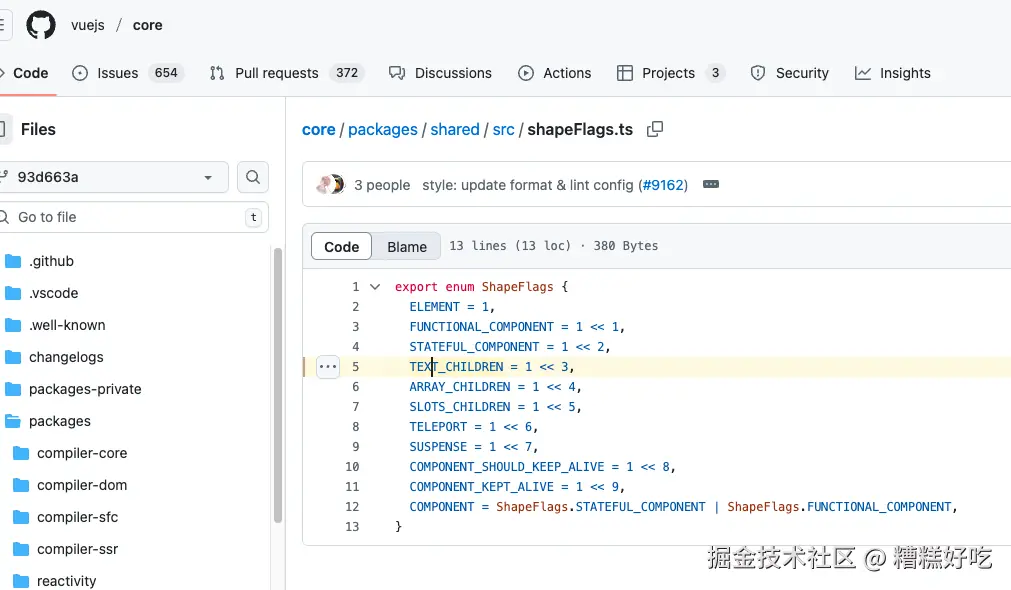The height and width of the screenshot is (590, 1011).
Task: Expand the commit message ellipsis button
Action: pos(711,184)
